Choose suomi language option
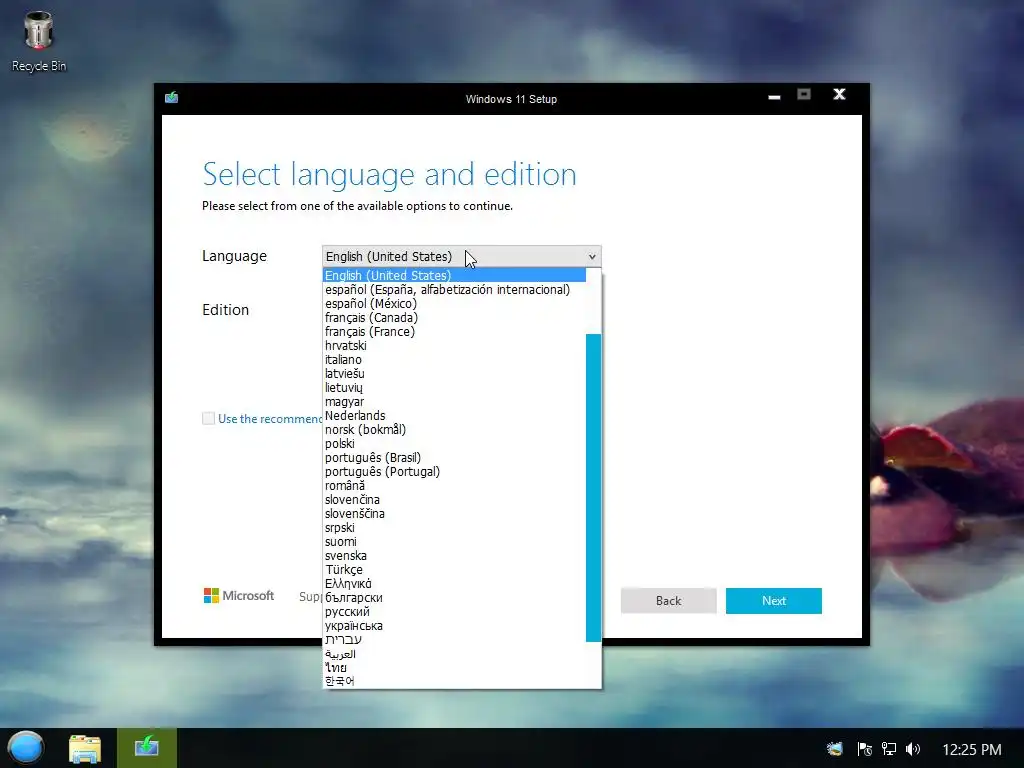 [455, 542]
